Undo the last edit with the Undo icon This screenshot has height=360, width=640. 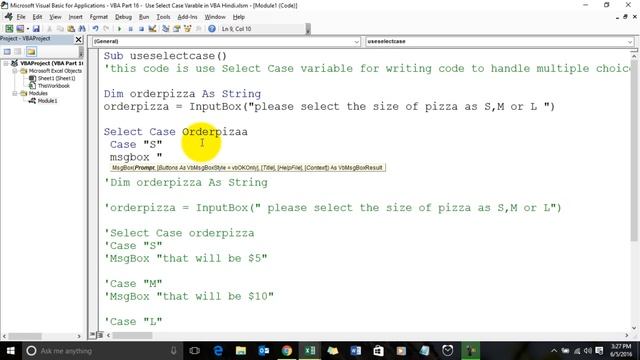point(95,29)
